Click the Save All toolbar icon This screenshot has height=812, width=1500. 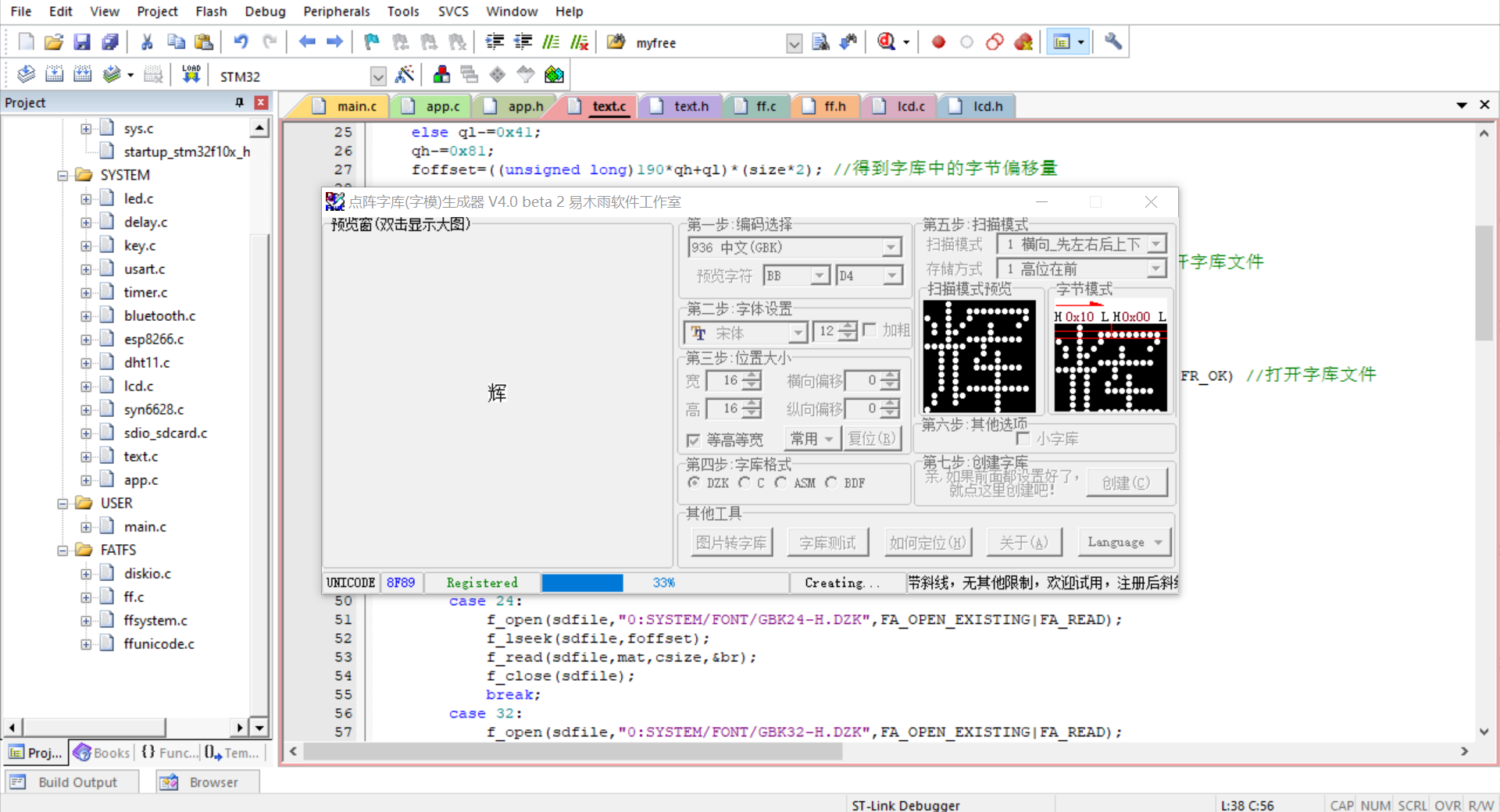point(110,42)
